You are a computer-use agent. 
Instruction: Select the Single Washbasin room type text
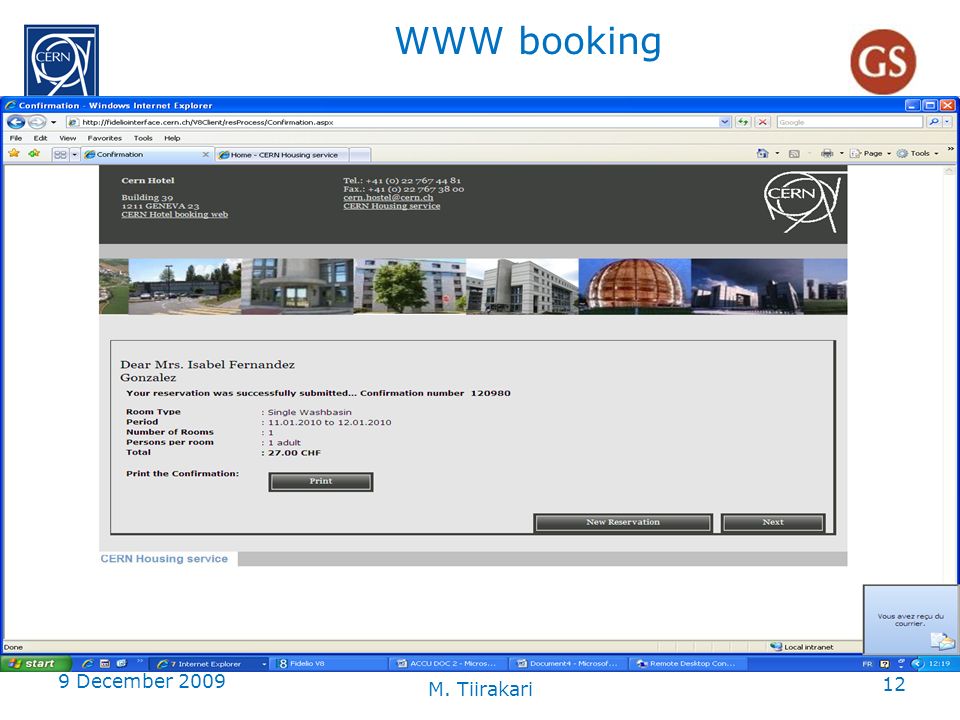tap(309, 412)
